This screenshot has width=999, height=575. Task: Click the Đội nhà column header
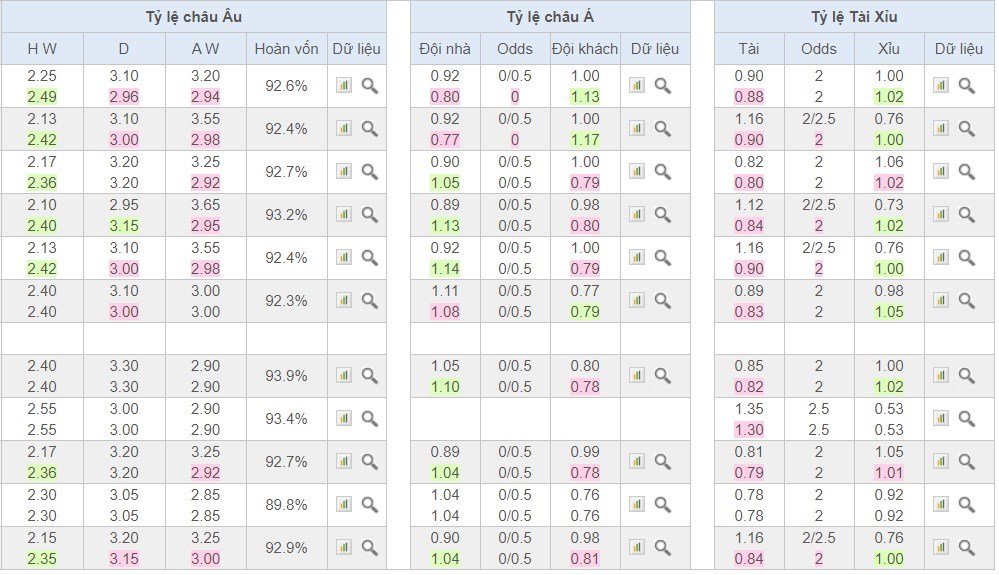click(445, 49)
